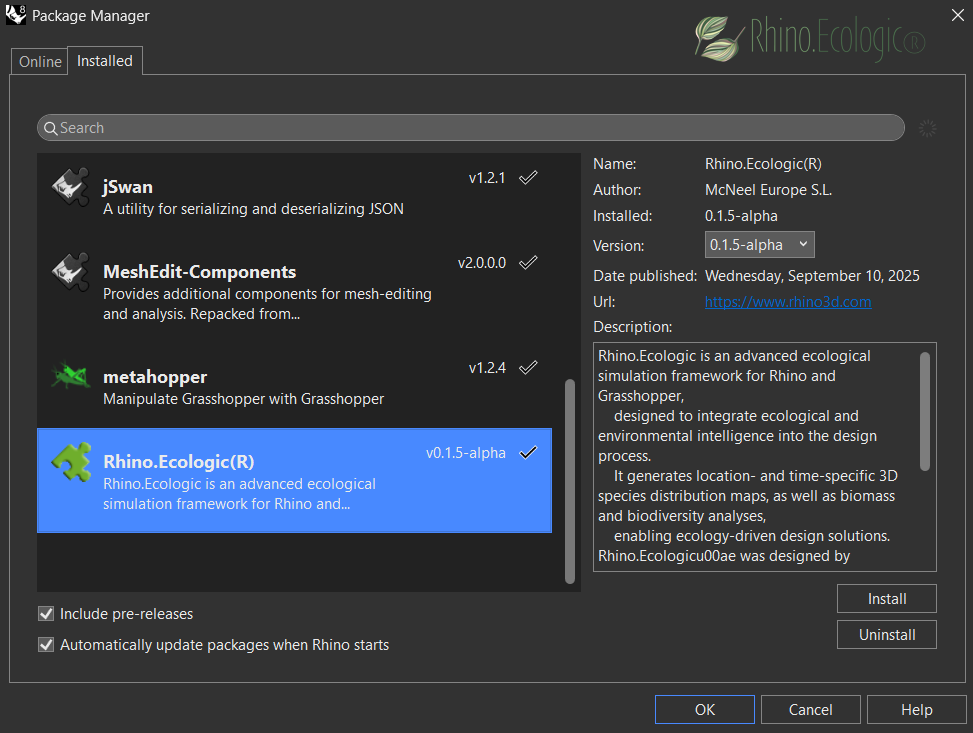Click the MeshEdit-Components installed checkmark
Screen dimensions: 973x733
coord(528,263)
